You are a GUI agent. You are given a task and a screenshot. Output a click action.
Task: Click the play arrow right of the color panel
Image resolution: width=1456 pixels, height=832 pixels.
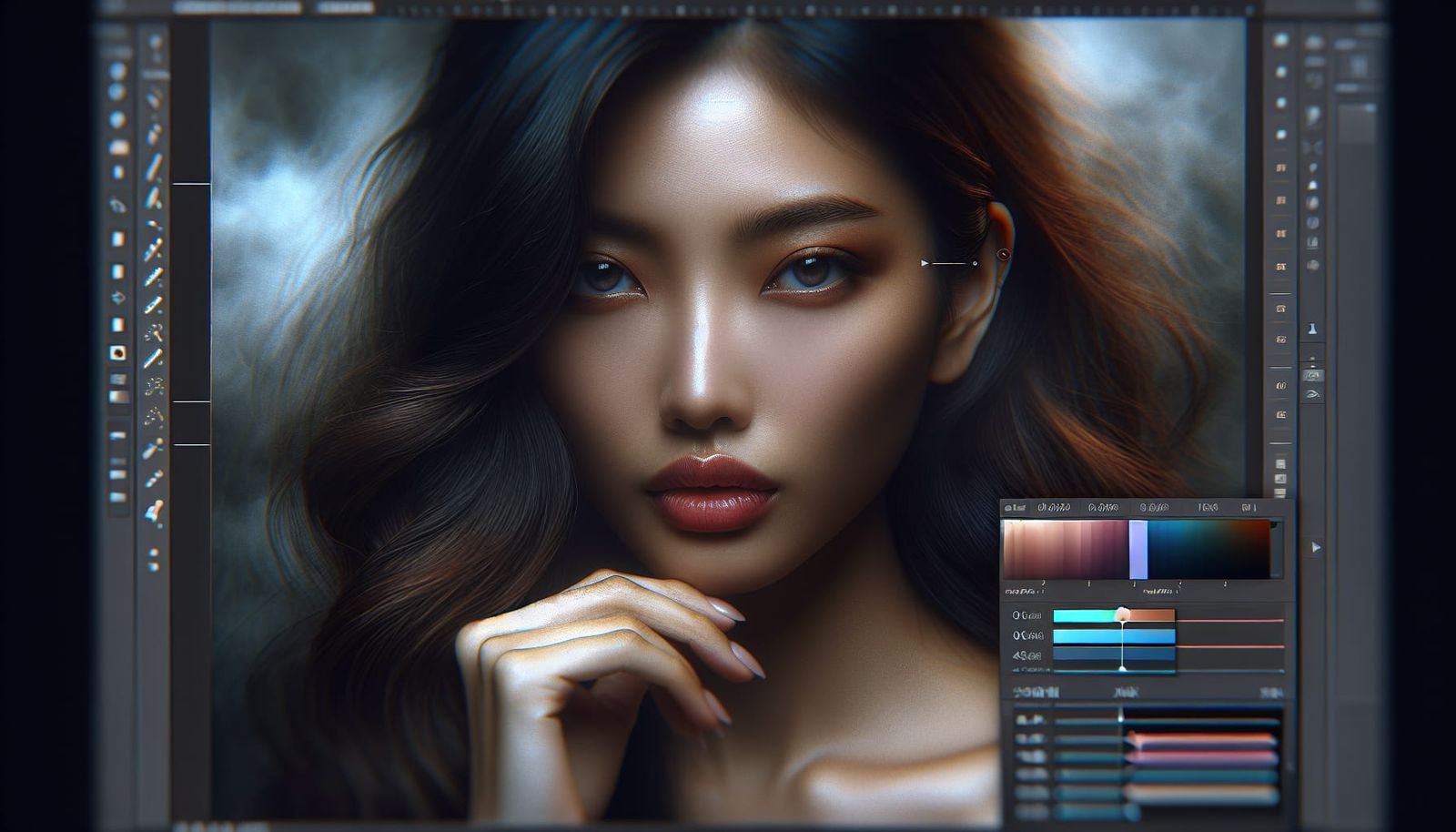coord(1316,547)
